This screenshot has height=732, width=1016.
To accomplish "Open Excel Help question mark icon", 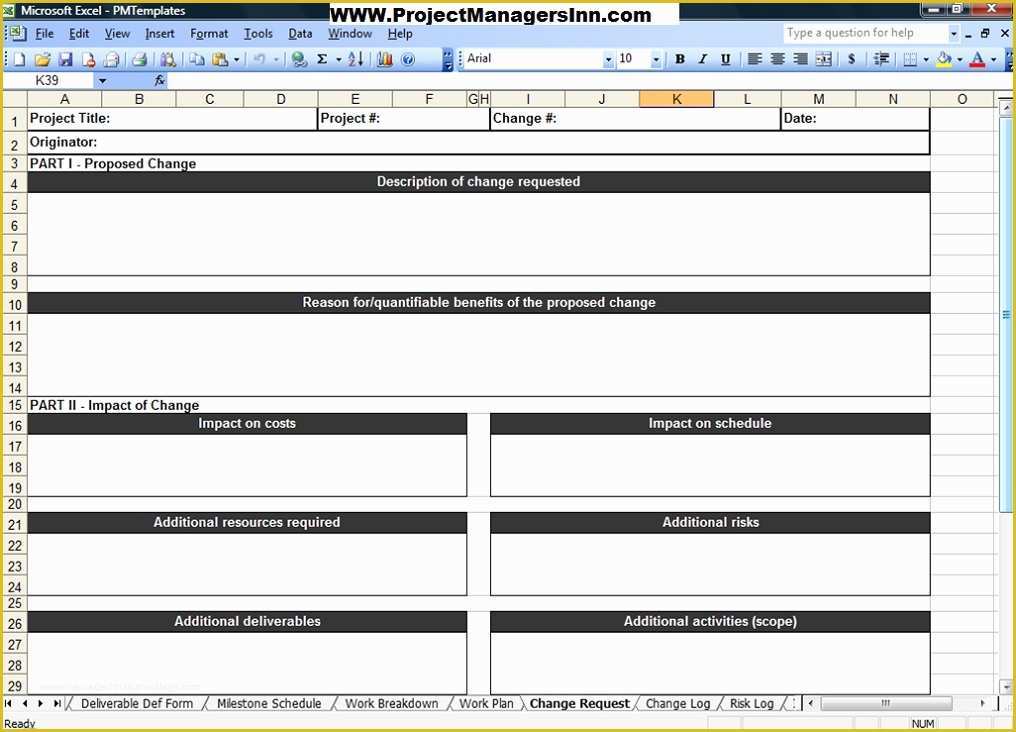I will pyautogui.click(x=408, y=60).
